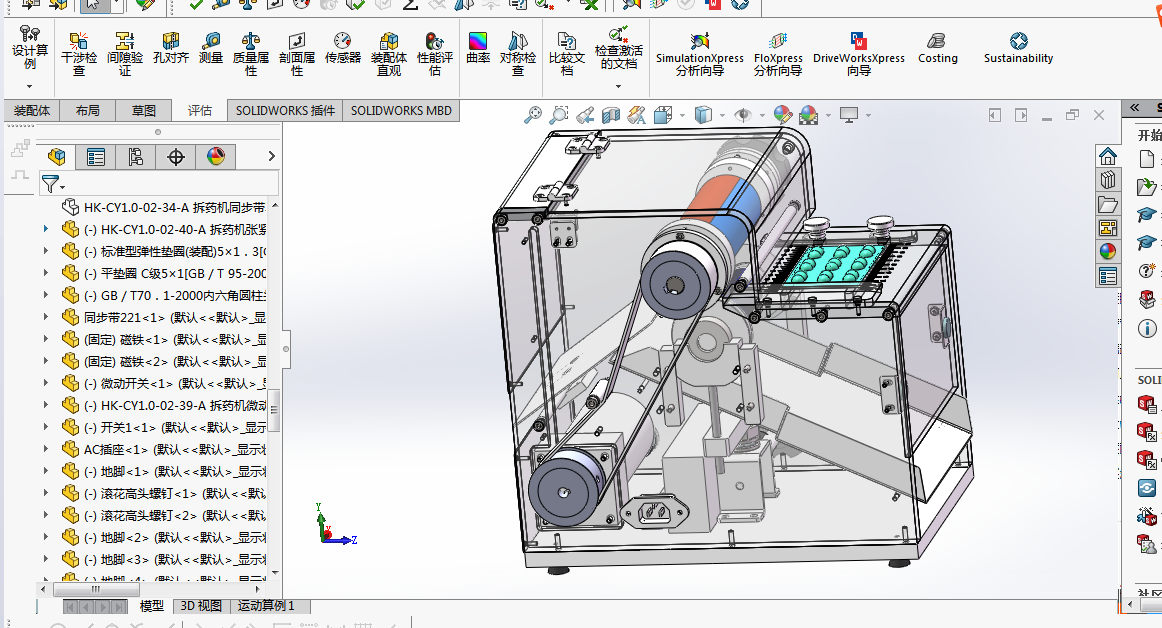Click Zoom to Fit in view toolbar
The height and width of the screenshot is (628, 1162).
click(533, 115)
